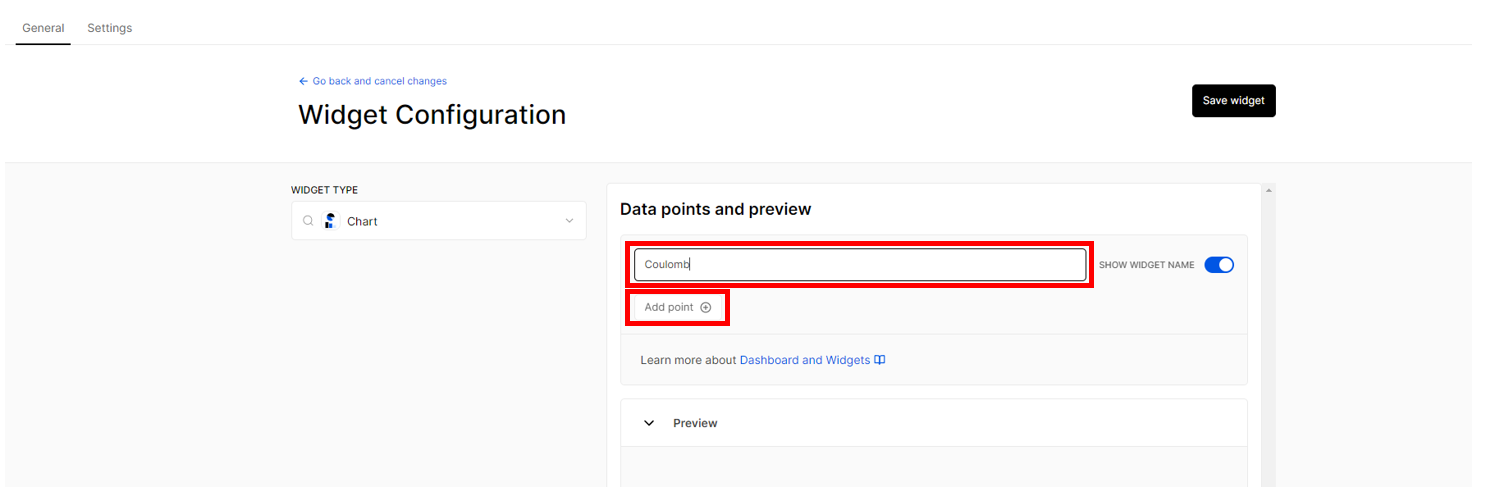The width and height of the screenshot is (1485, 495).
Task: Click the search magnifier icon in Widget Type
Action: 308,221
